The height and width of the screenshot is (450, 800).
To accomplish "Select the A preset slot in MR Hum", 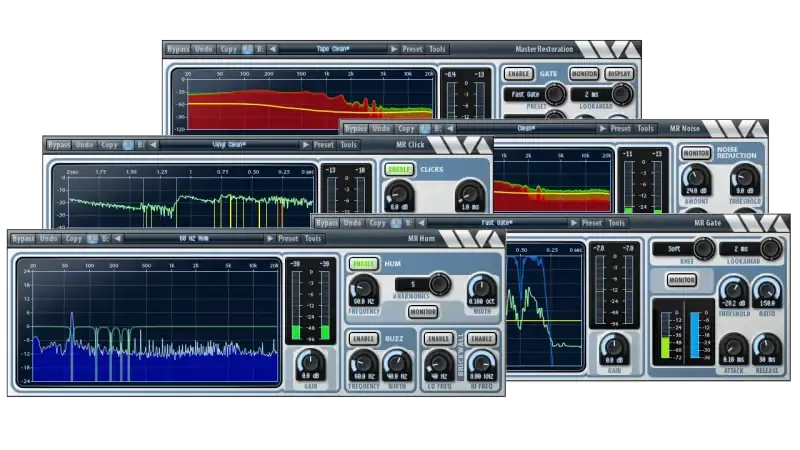I will 92,239.
